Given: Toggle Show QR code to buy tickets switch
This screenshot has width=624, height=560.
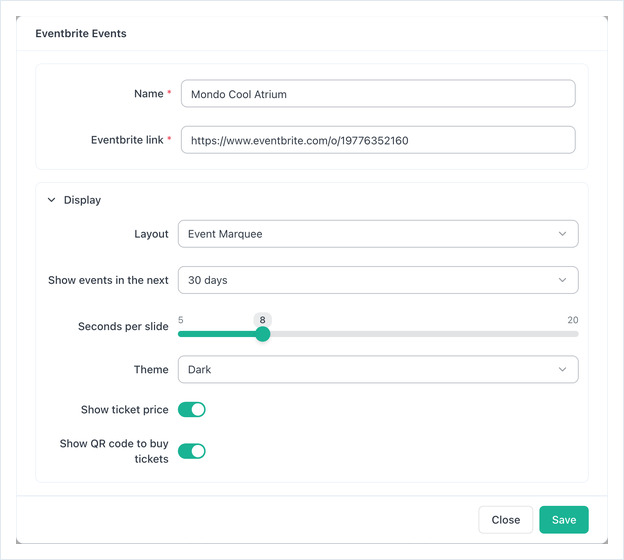Looking at the screenshot, I should (x=191, y=451).
